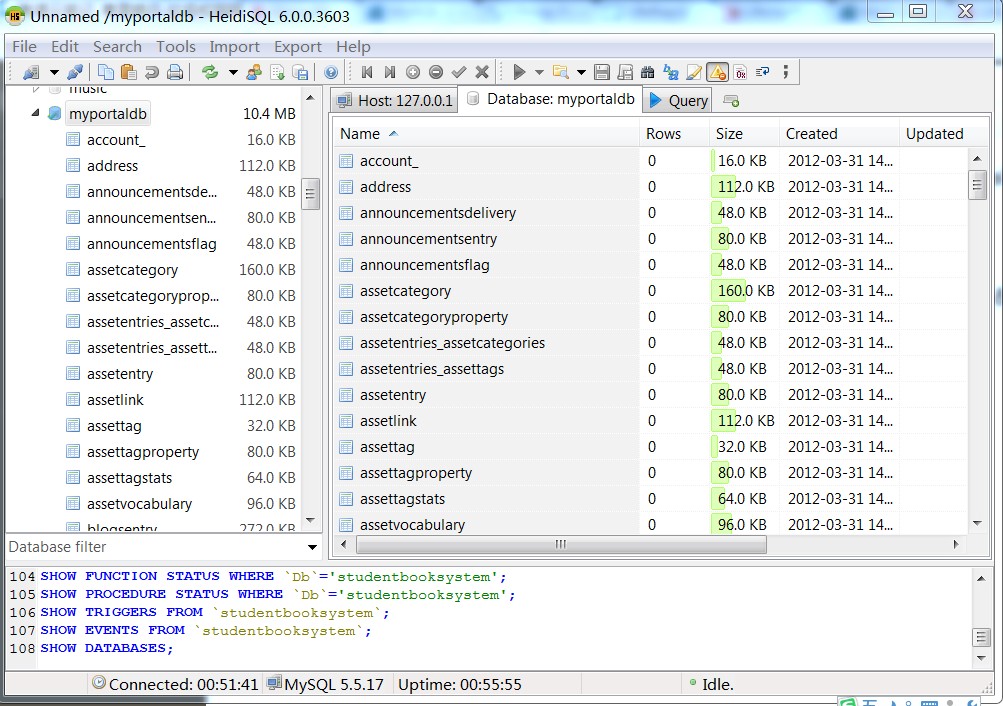Screen dimensions: 1003x706
Task: Click the replace text icon
Action: click(670, 72)
